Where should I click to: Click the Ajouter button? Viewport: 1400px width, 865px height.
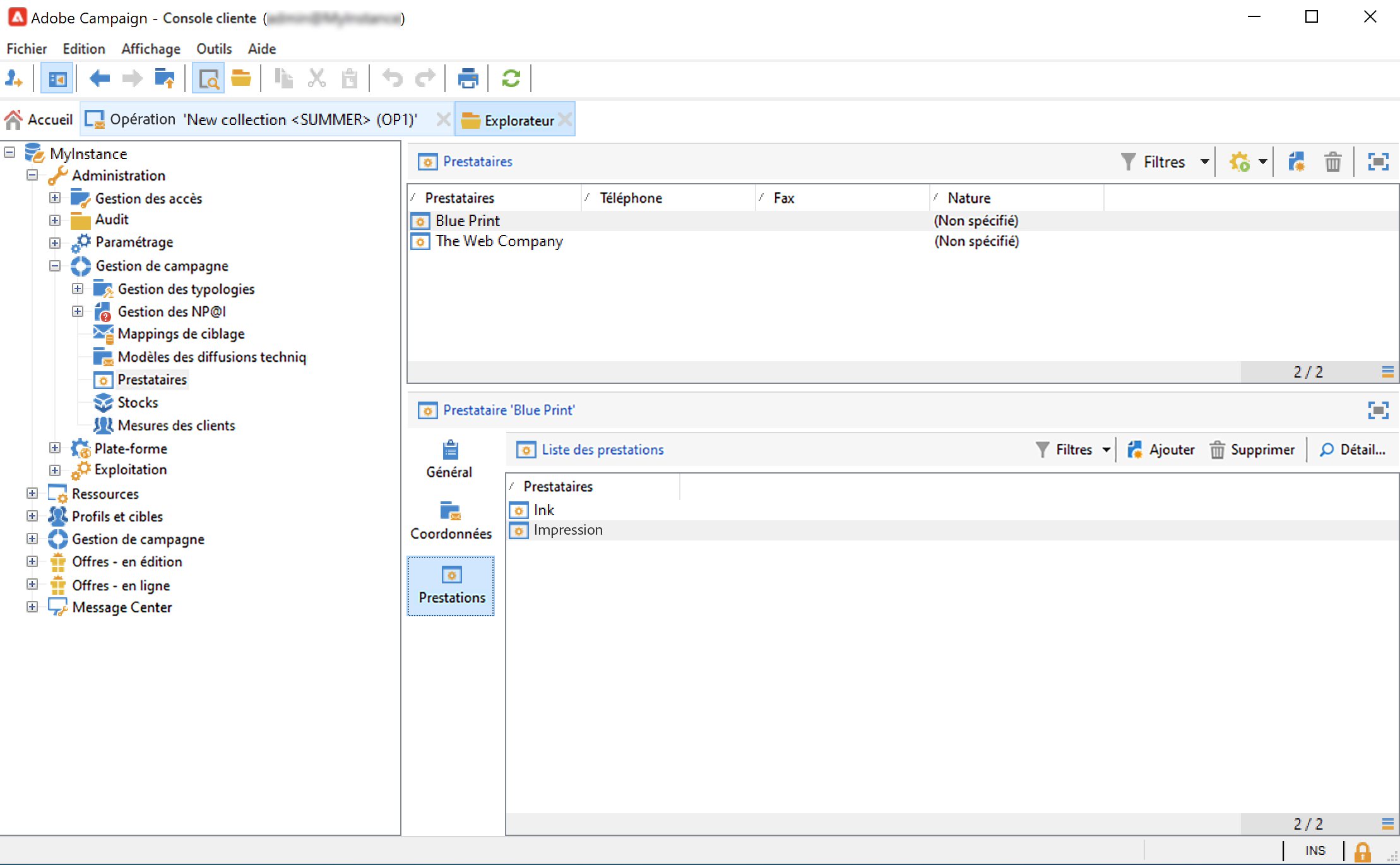[1161, 450]
